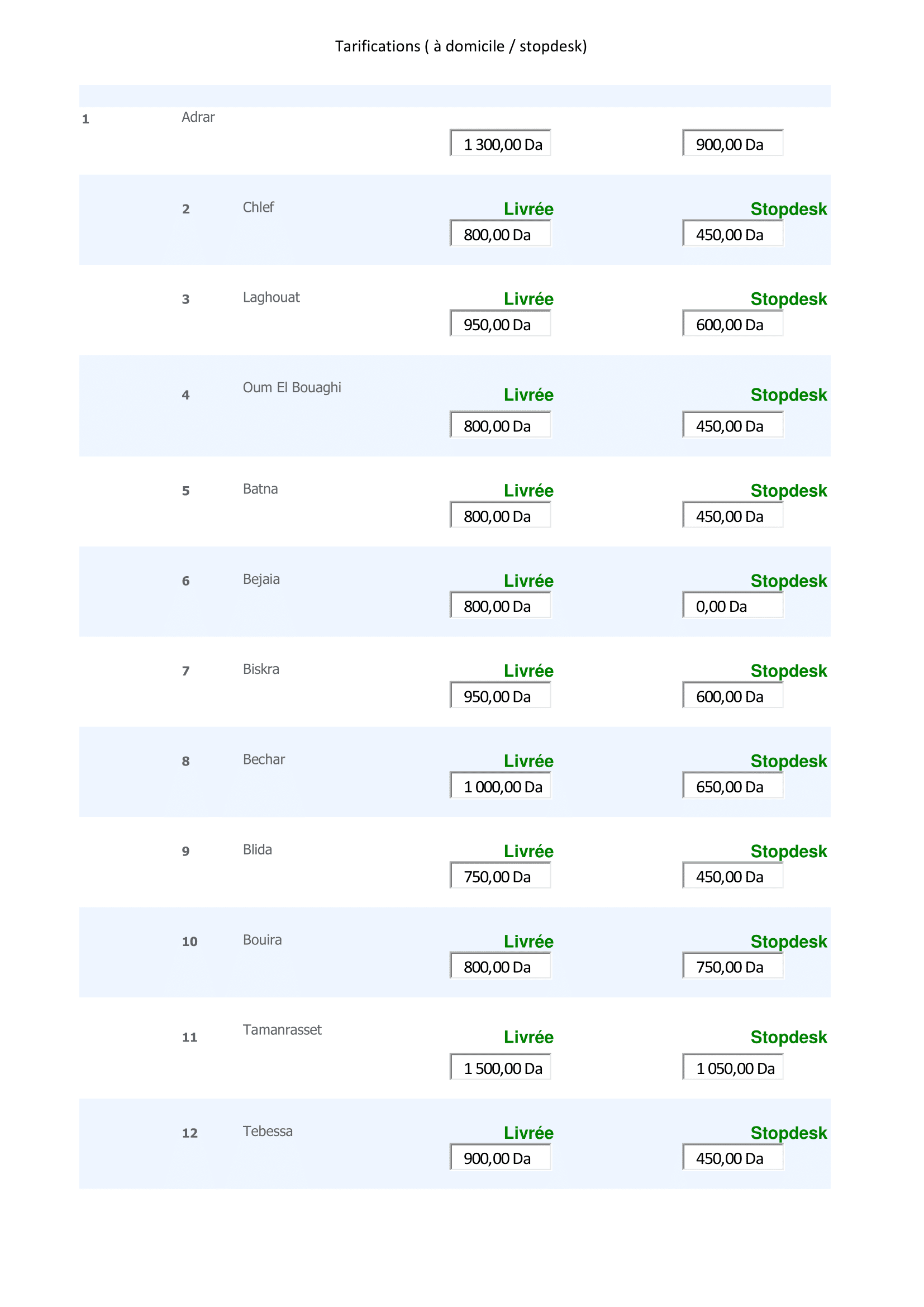Click the Stopdesk label in Bechar row
Screen dimensions: 924x1307
point(788,761)
